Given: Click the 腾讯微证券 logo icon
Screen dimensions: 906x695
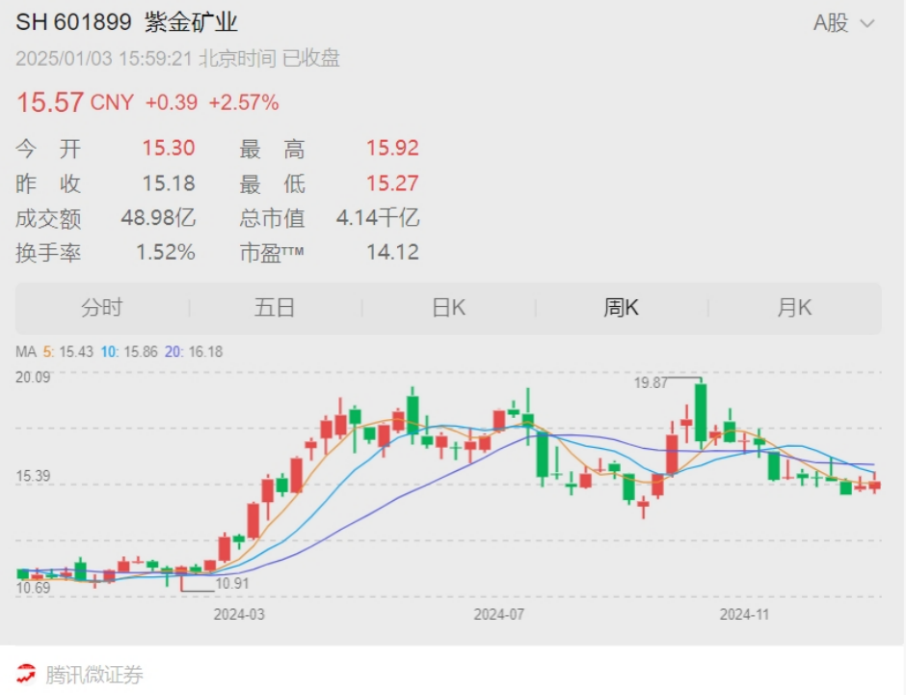Looking at the screenshot, I should pos(27,675).
